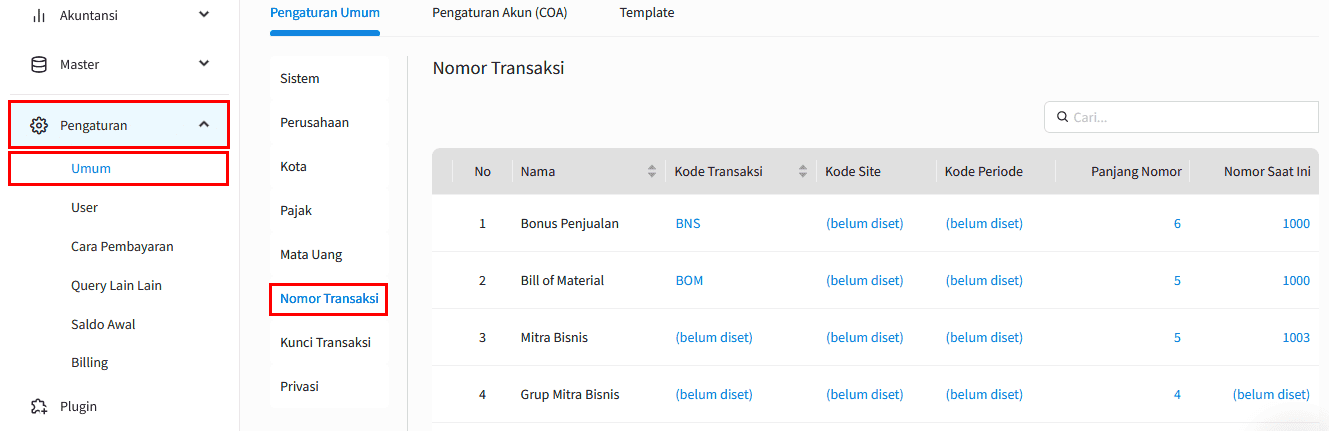Viewport: 1329px width, 431px height.
Task: Edit Mitra Bisnis current number 1003
Action: pos(1296,337)
